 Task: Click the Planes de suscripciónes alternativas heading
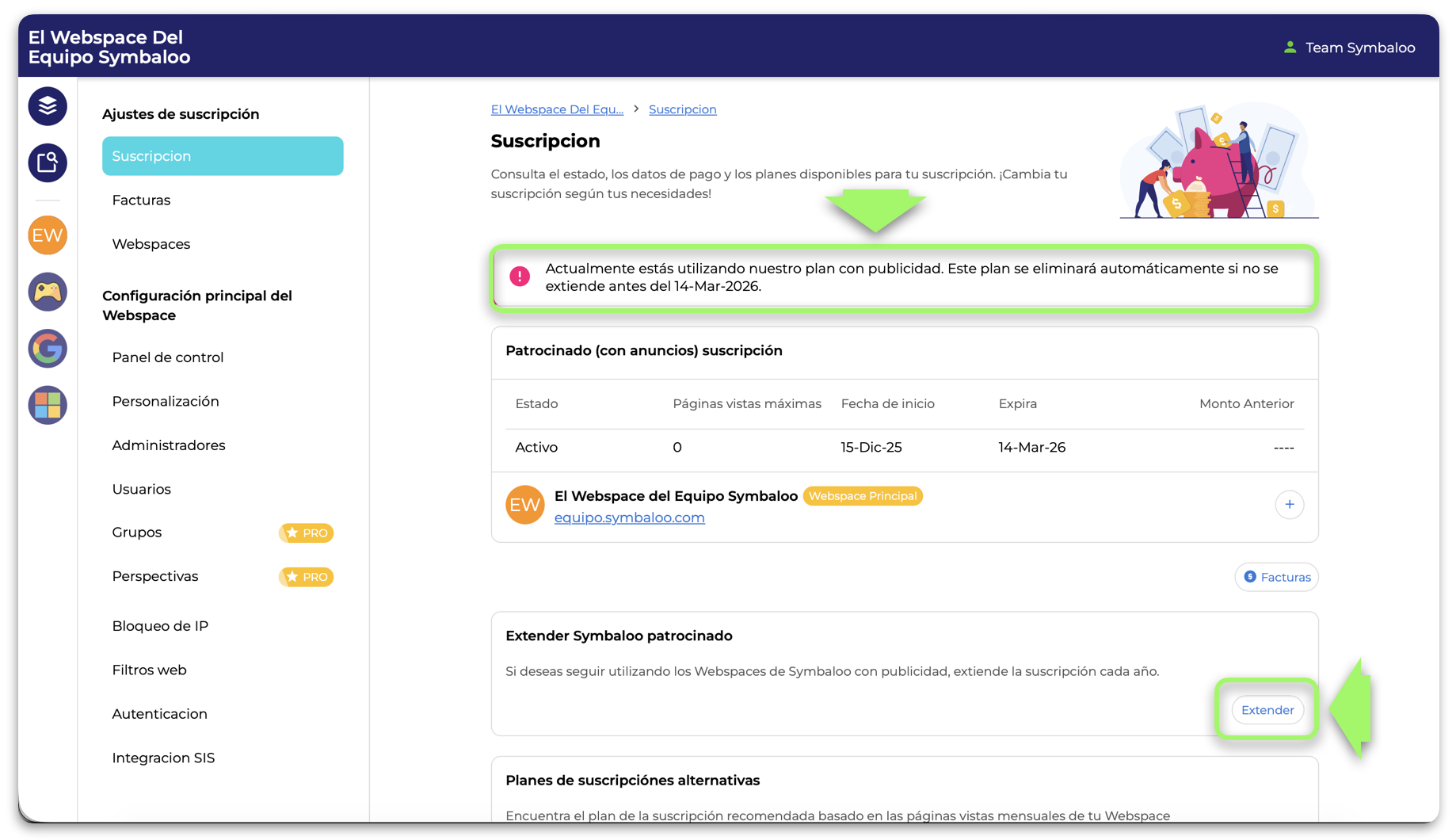point(633,781)
